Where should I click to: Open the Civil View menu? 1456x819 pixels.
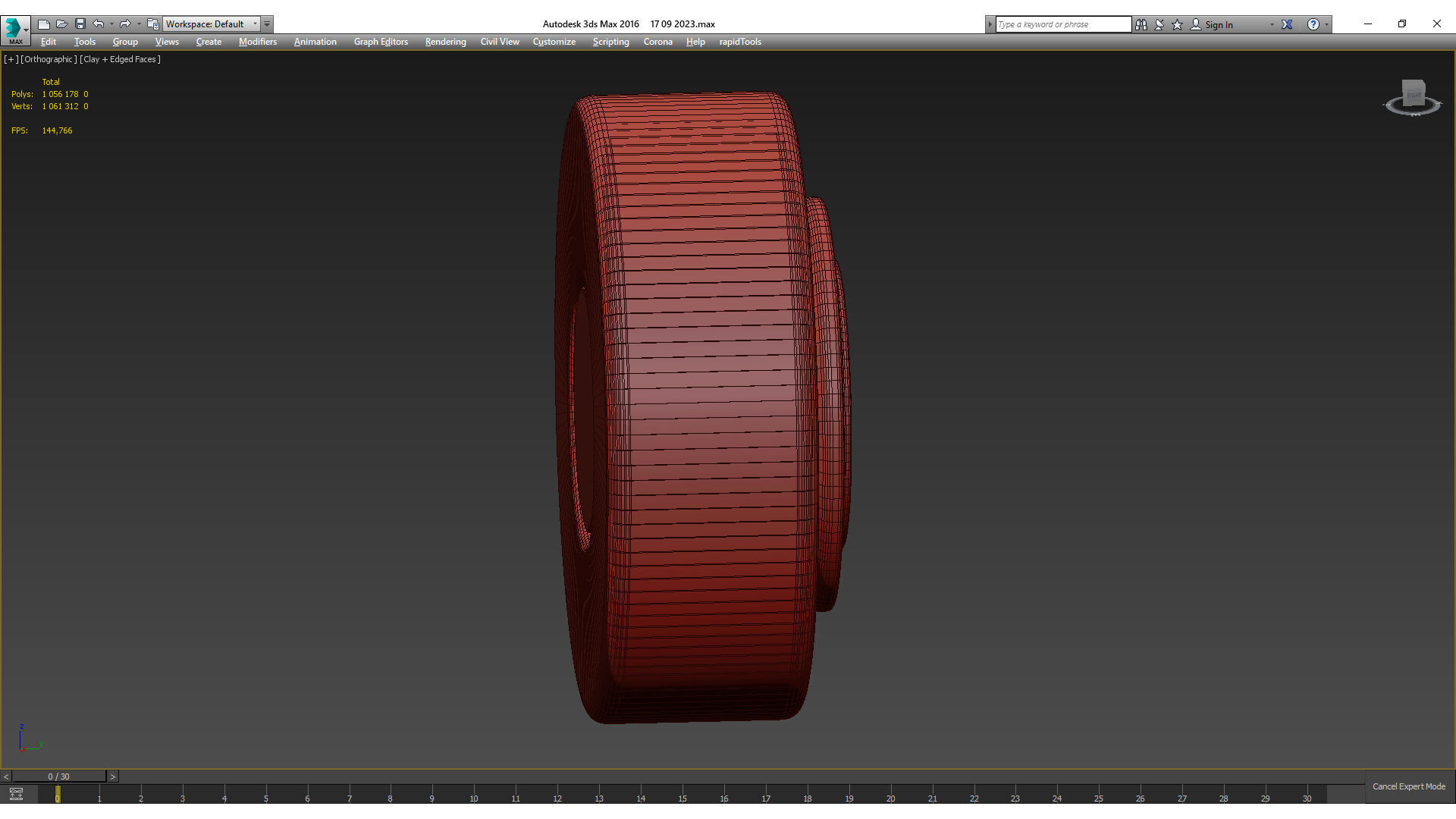(500, 42)
